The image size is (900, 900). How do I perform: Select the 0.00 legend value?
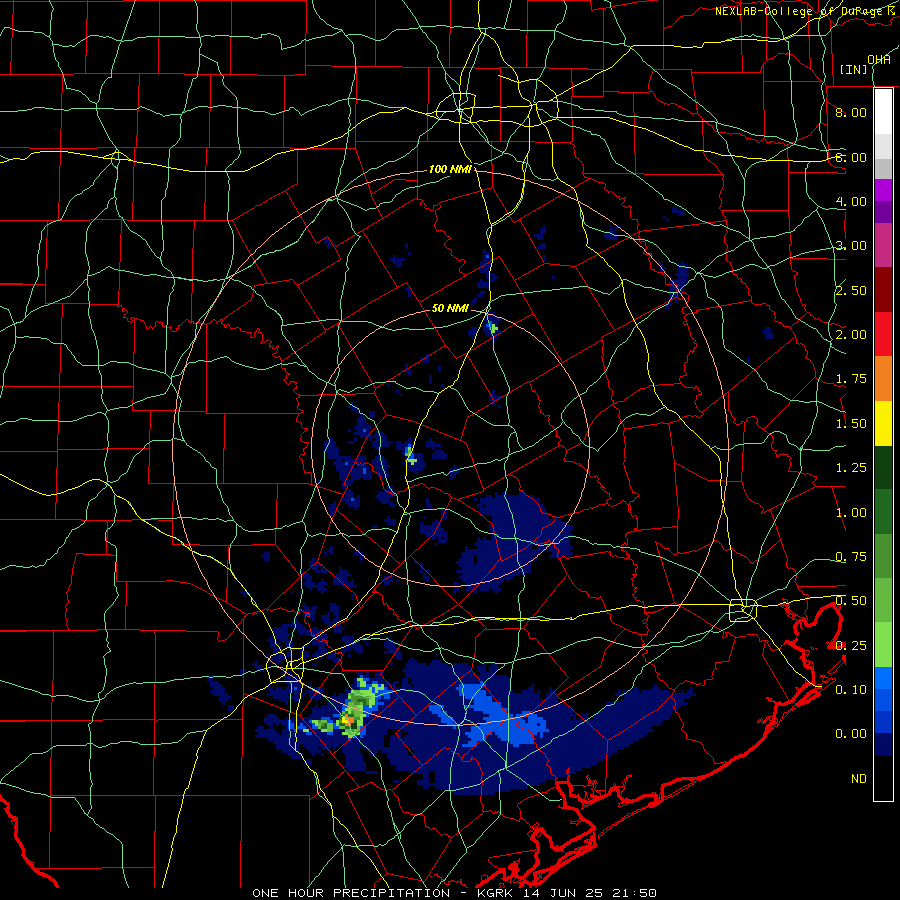click(x=851, y=734)
